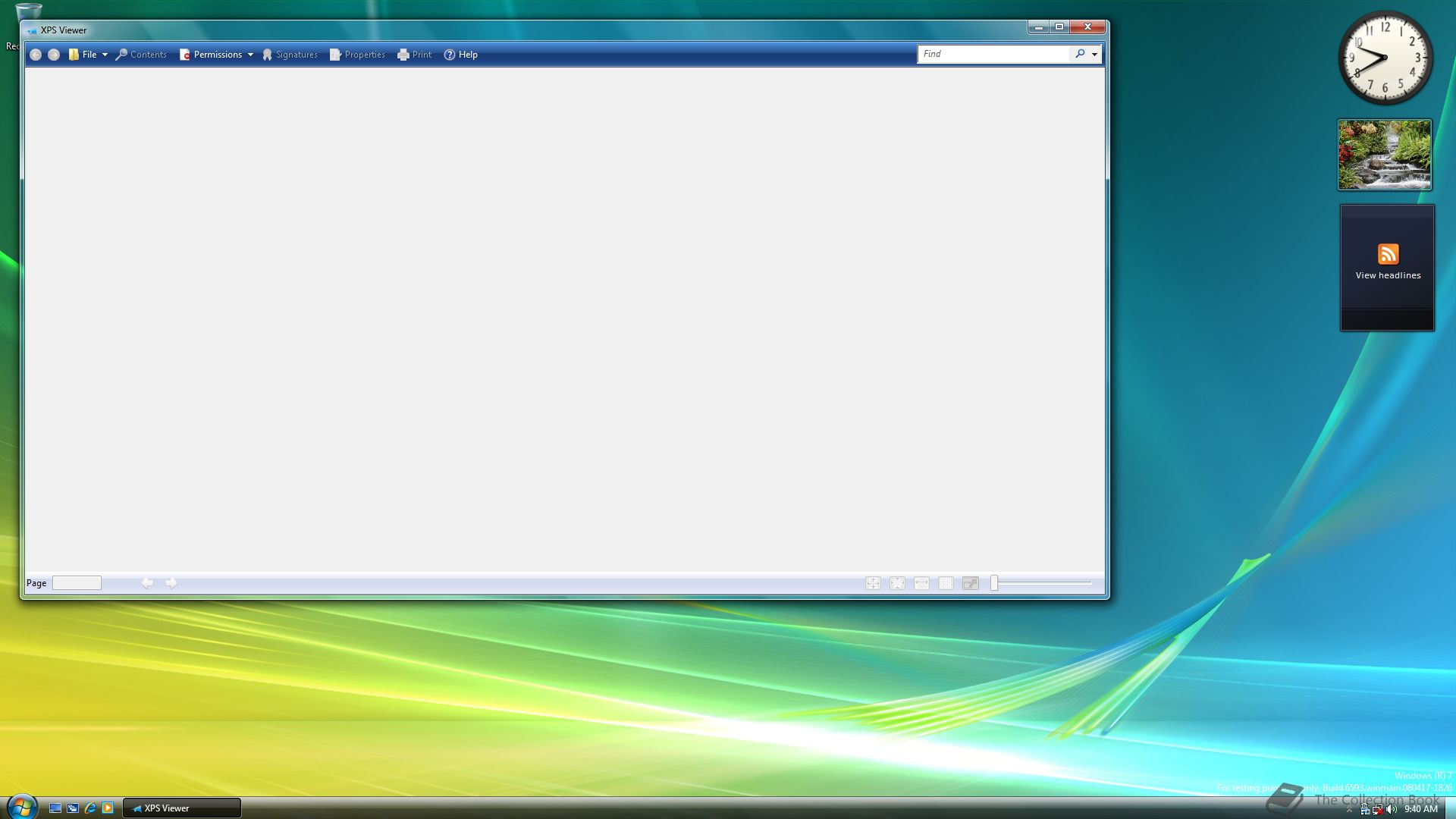The image size is (1456, 819).
Task: Open the Windows Start orb
Action: tap(22, 807)
